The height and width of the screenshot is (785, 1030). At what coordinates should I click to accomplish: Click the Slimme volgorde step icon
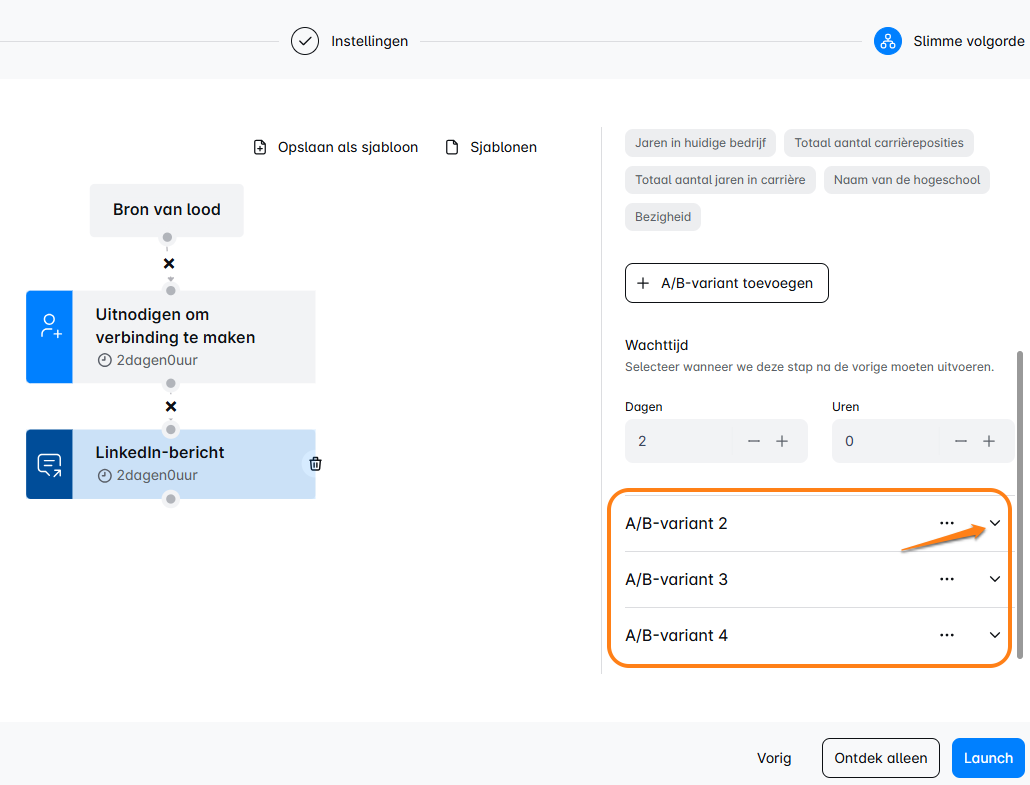(x=887, y=41)
